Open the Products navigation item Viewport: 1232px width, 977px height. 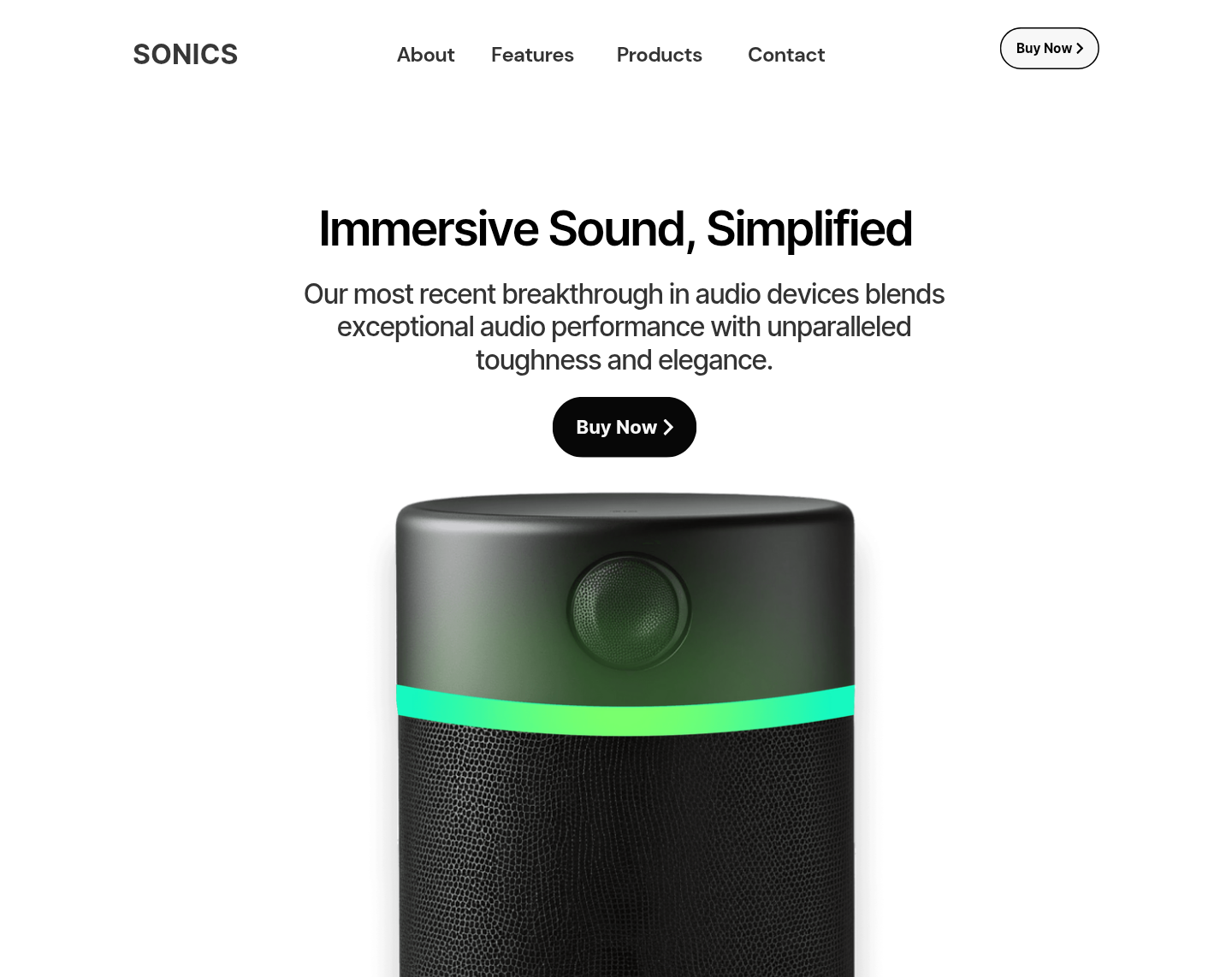click(x=659, y=55)
